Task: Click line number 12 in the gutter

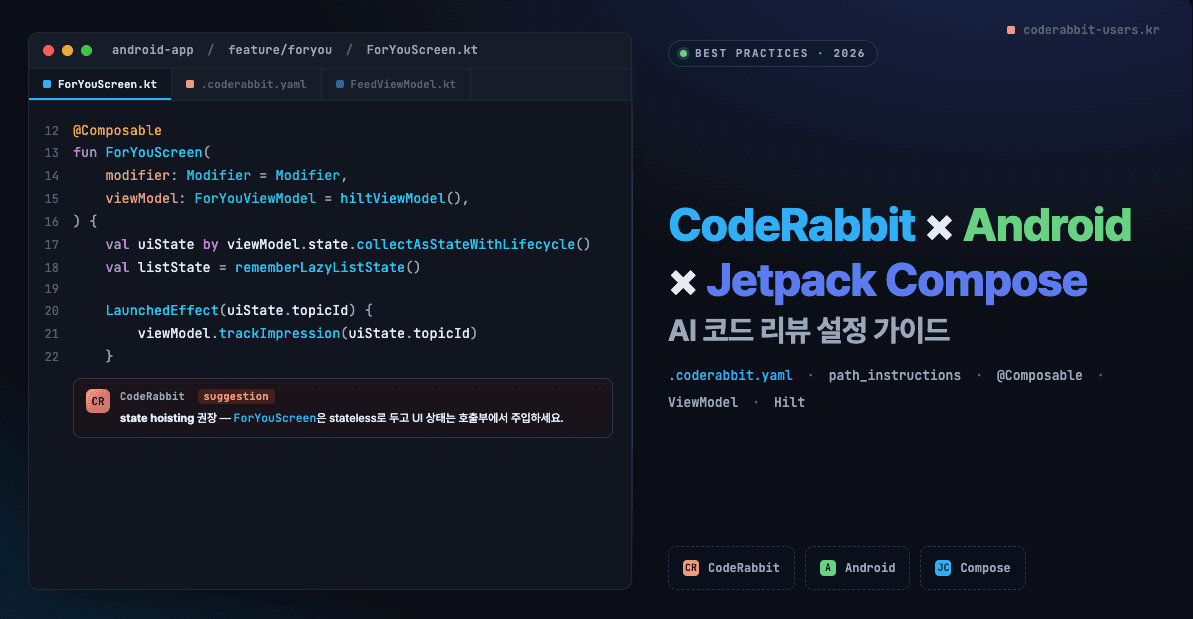Action: (52, 131)
